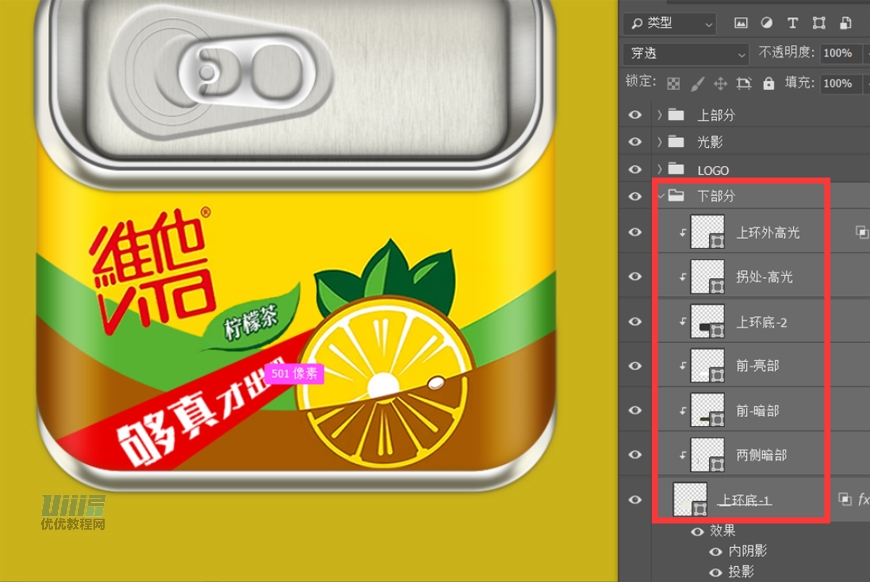Click the 拐处-高光 layer name
This screenshot has height=582, width=870.
tap(764, 277)
